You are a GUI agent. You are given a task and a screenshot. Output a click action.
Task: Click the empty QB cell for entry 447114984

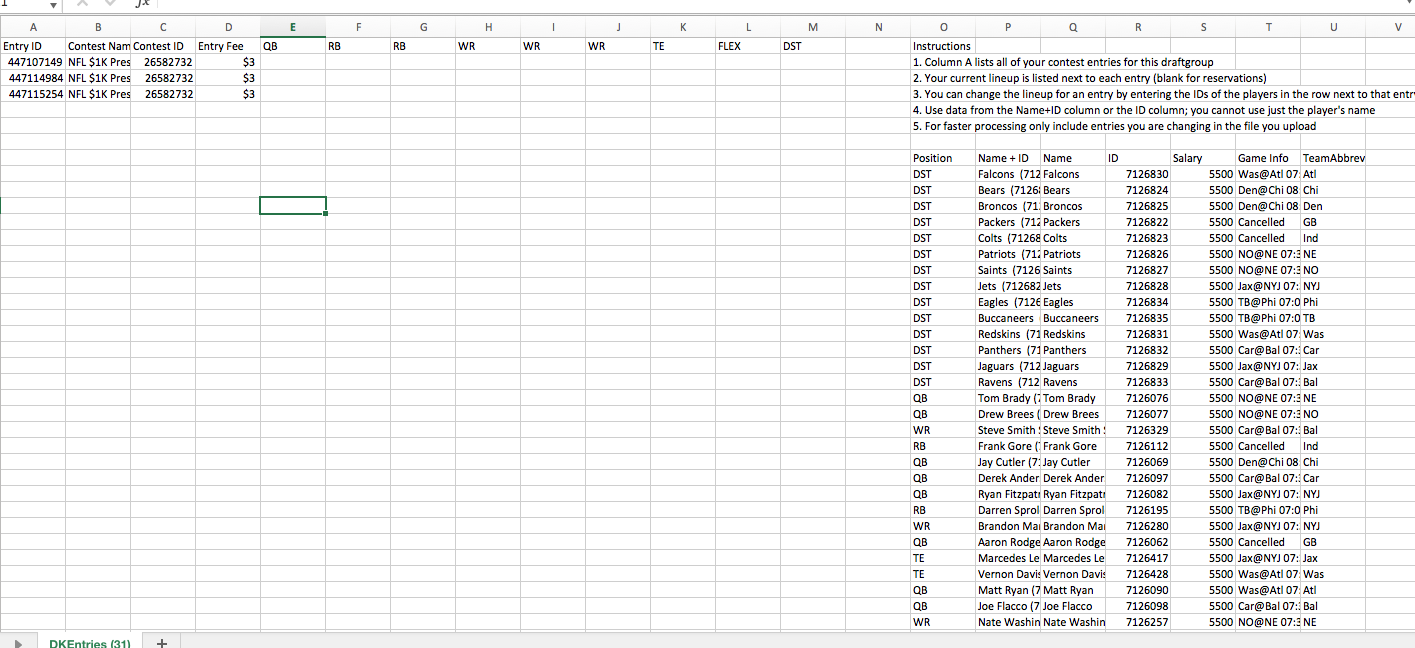coord(292,78)
